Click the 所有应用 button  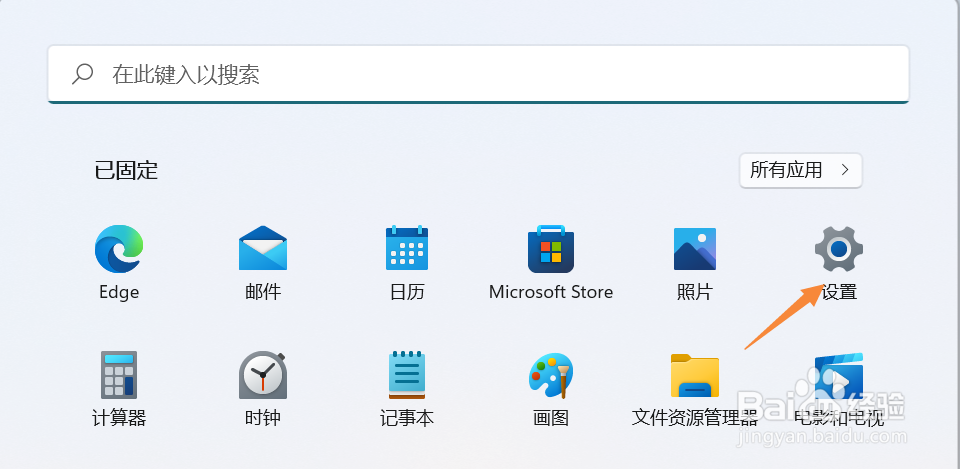coord(801,170)
